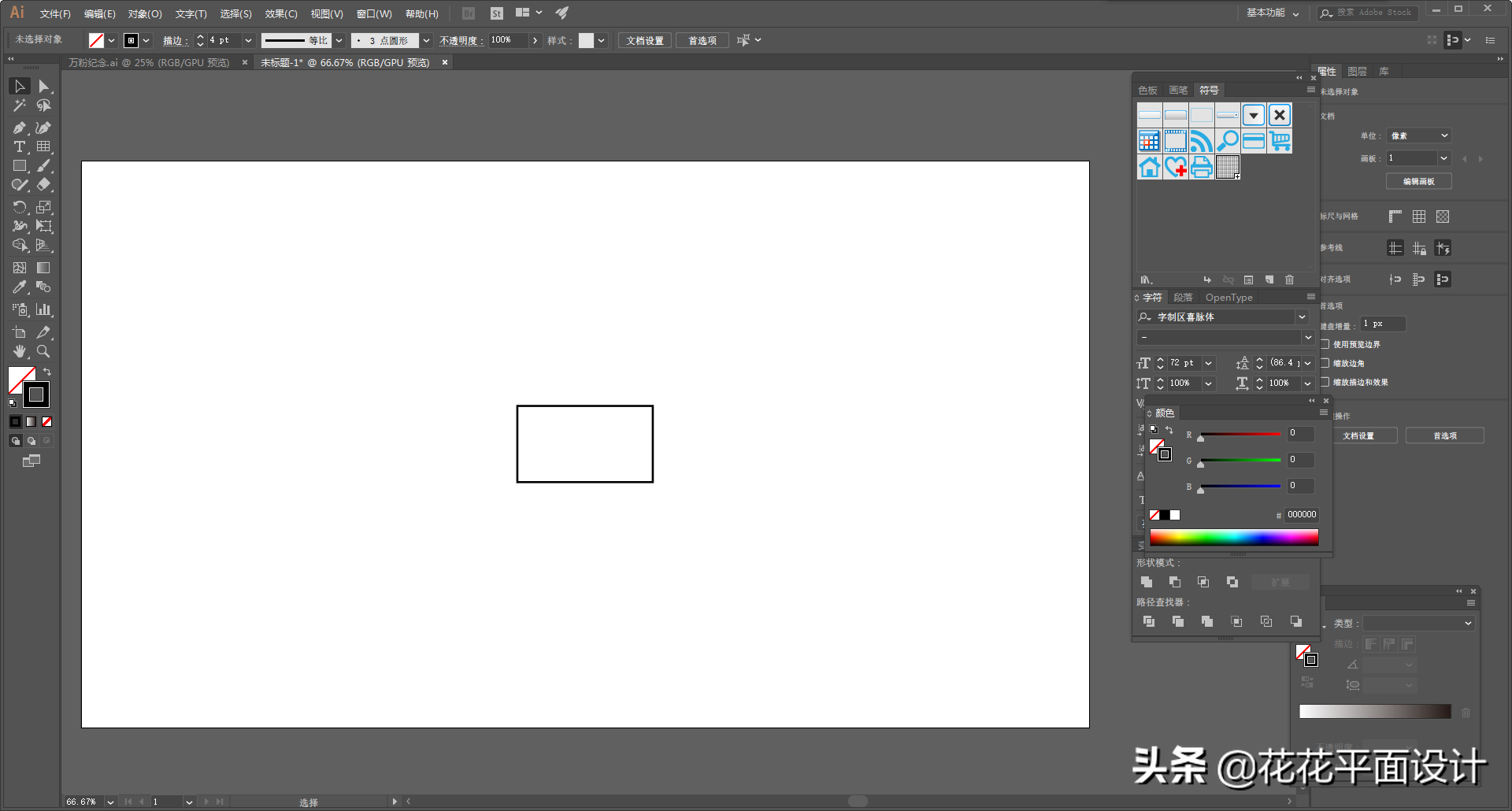This screenshot has width=1512, height=811.
Task: Toggle show guides icon
Action: (x=1395, y=249)
